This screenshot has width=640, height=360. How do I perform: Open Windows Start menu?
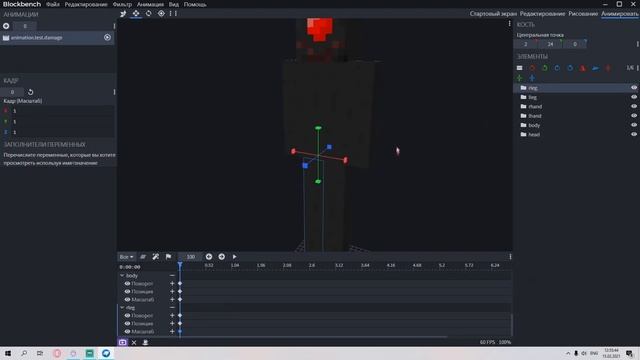point(8,353)
